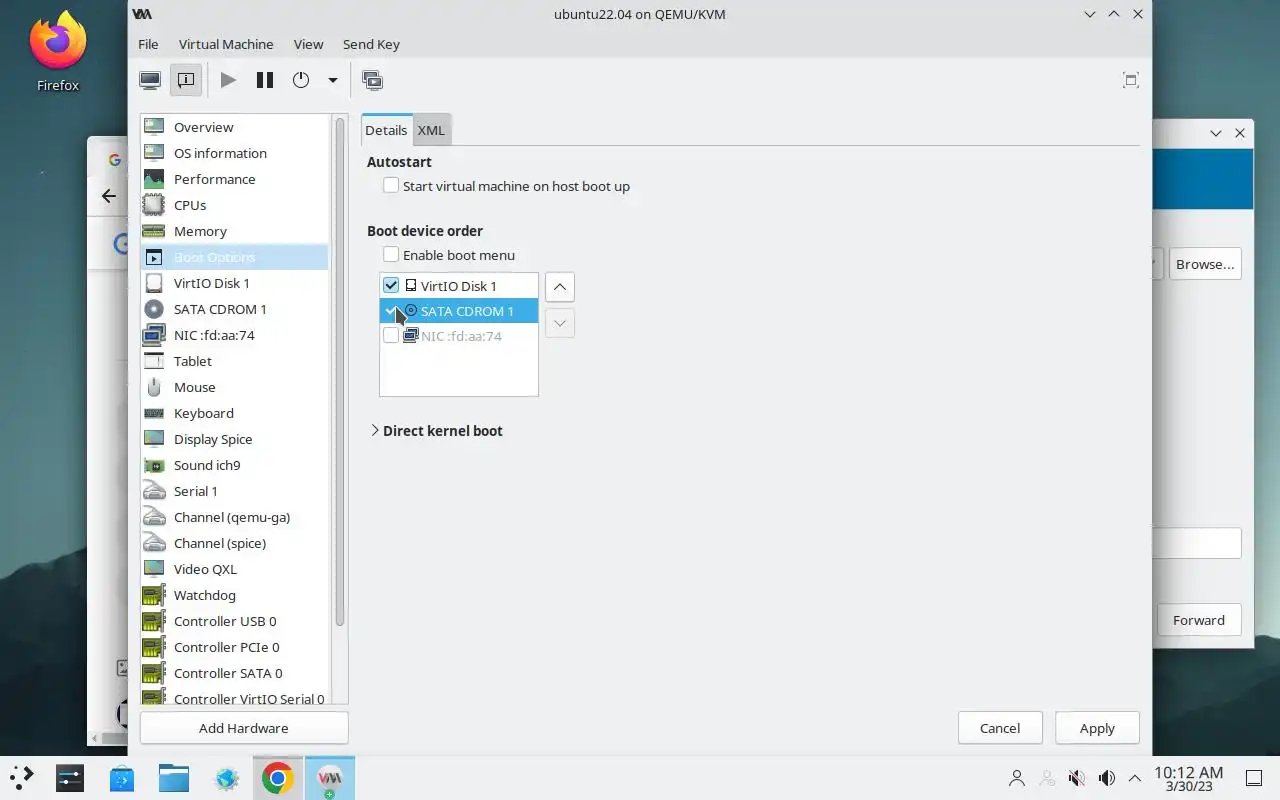
Task: Select Watchdog hardware entry
Action: (x=234, y=595)
